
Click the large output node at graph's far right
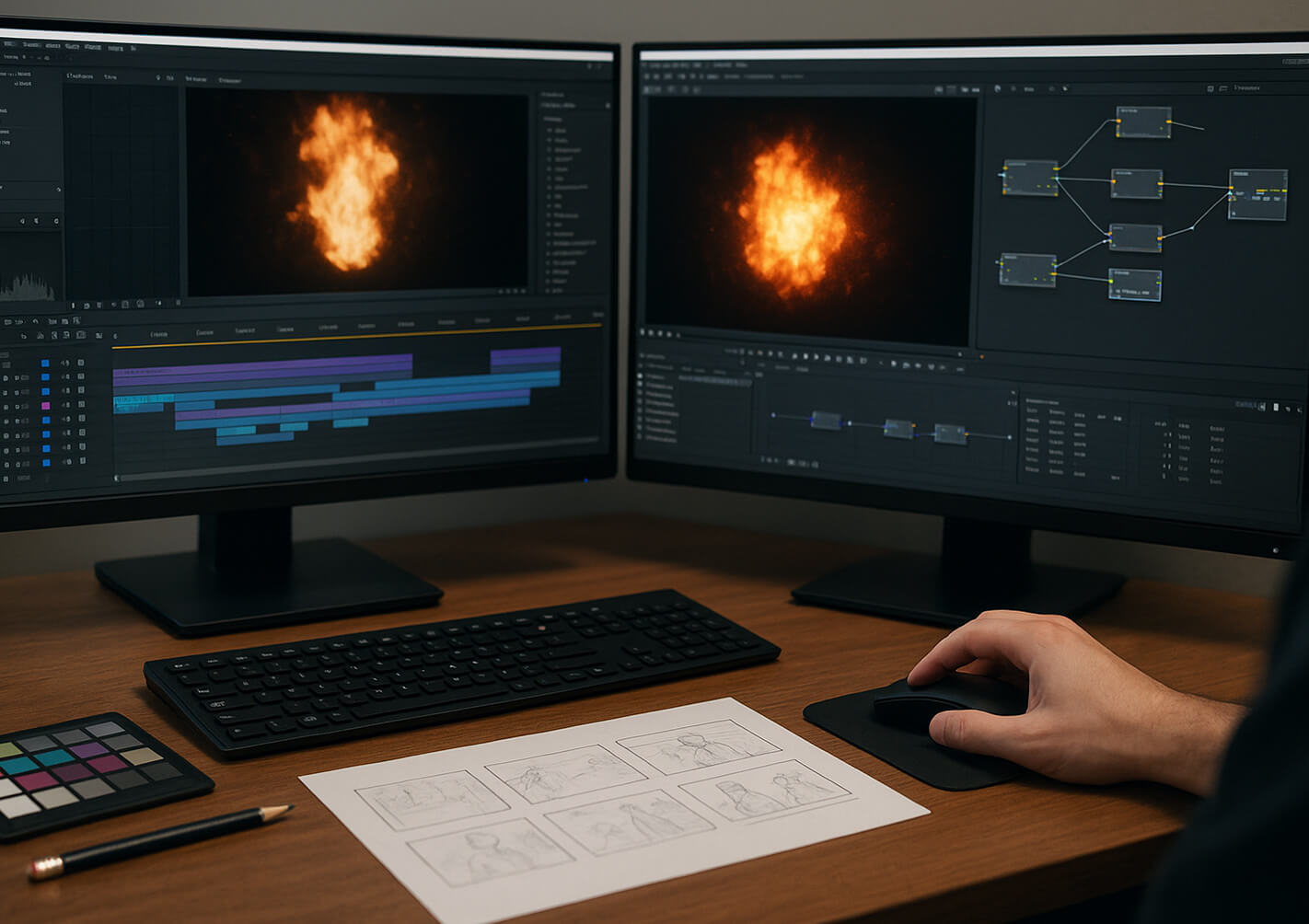(x=1257, y=194)
